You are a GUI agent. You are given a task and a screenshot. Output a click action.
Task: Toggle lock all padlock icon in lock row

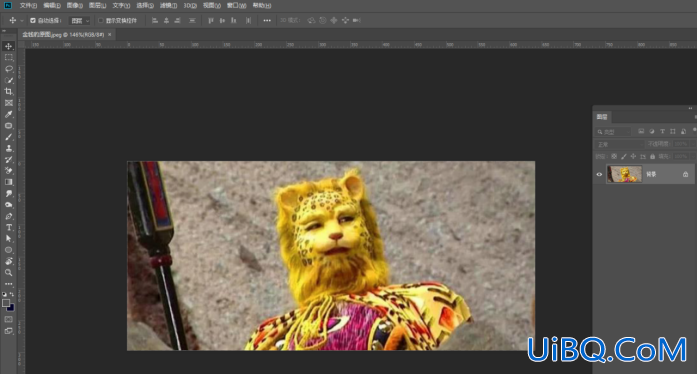point(653,157)
